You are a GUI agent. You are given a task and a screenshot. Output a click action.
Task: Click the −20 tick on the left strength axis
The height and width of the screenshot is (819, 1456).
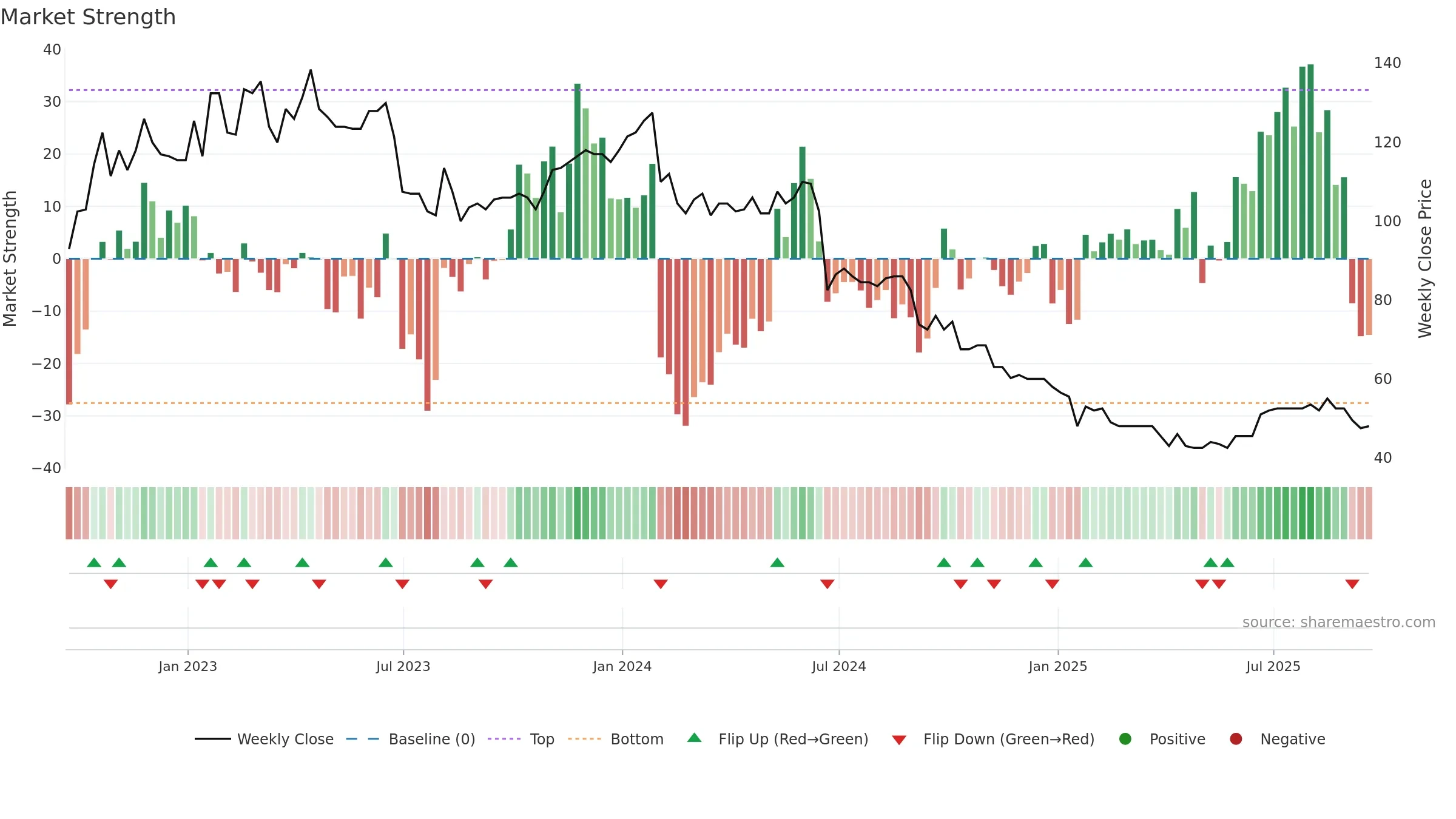coord(47,363)
